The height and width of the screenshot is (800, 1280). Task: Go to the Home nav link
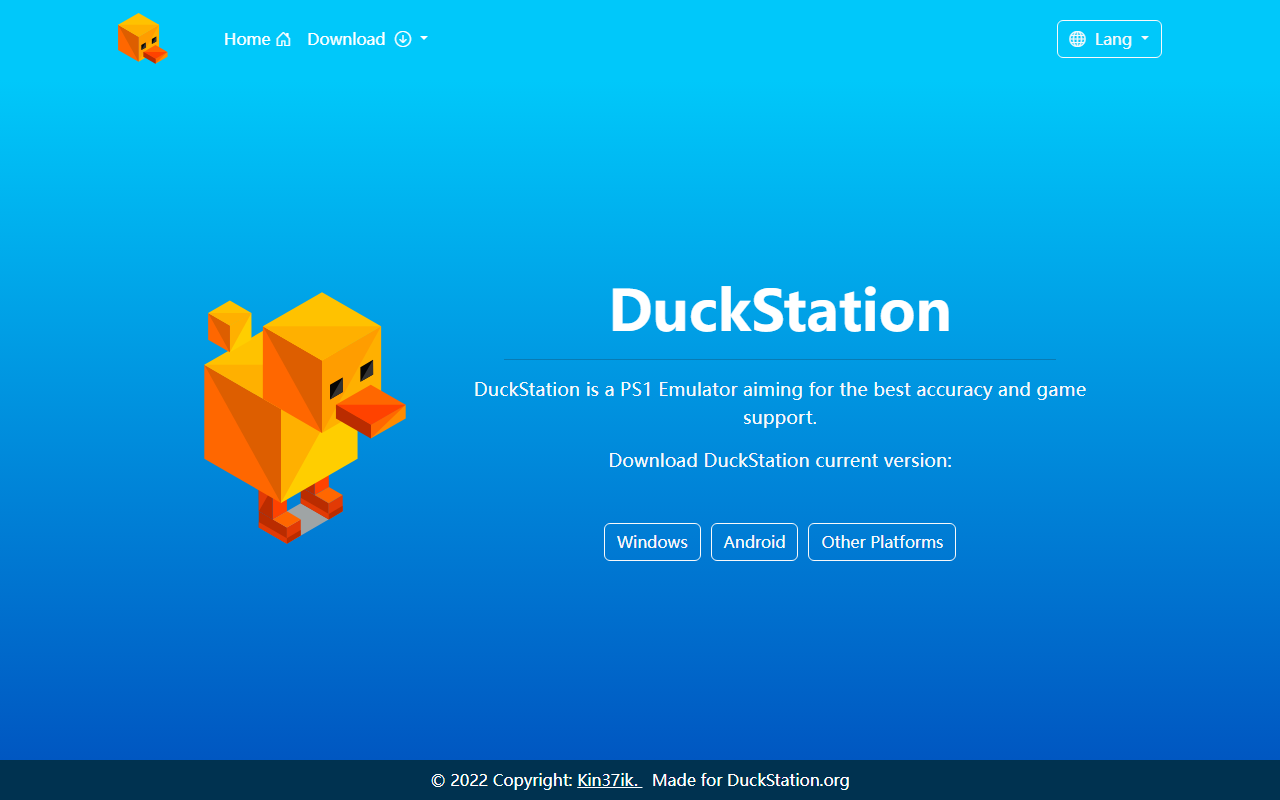258,39
